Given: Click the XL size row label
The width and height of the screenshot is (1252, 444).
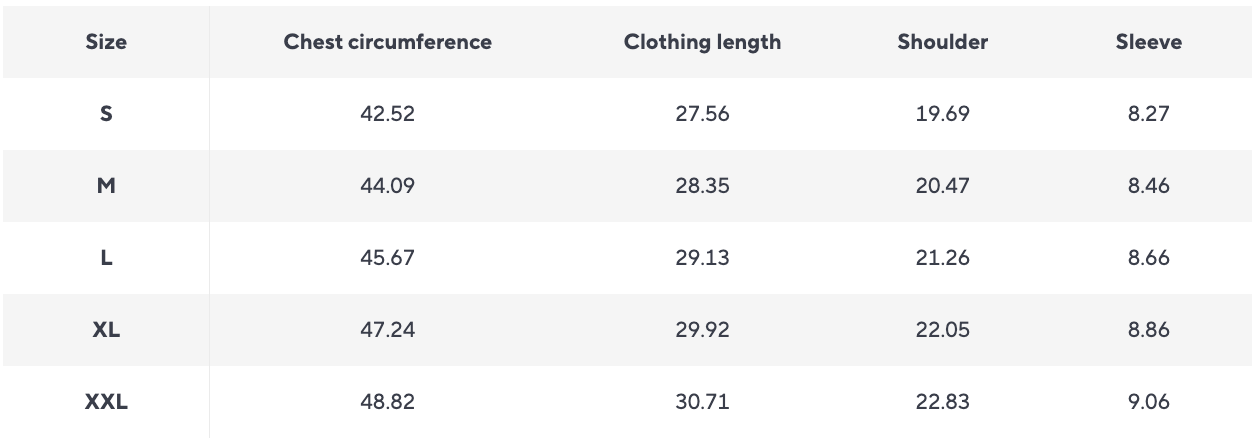Looking at the screenshot, I should click(106, 330).
